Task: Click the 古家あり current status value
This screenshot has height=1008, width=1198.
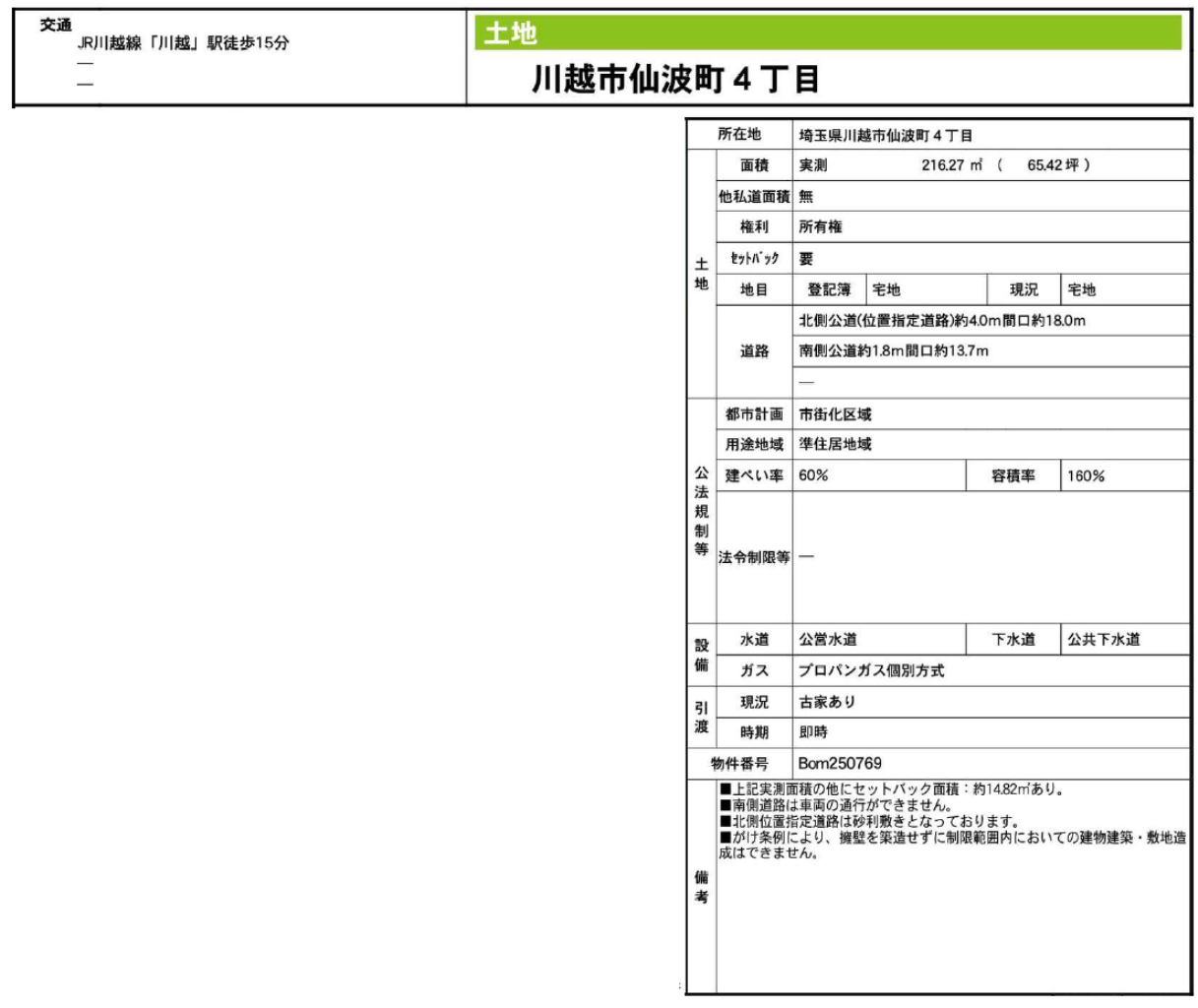Action: point(827,702)
